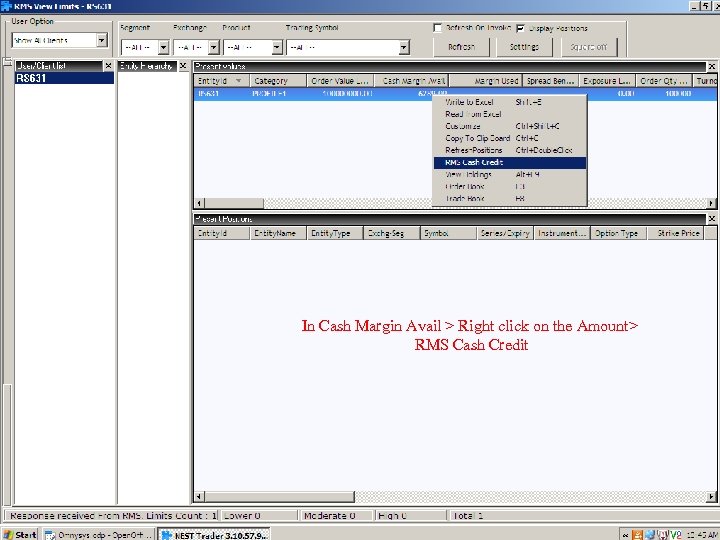Click the Option Type column header
Image resolution: width=720 pixels, height=540 pixels.
pos(618,233)
